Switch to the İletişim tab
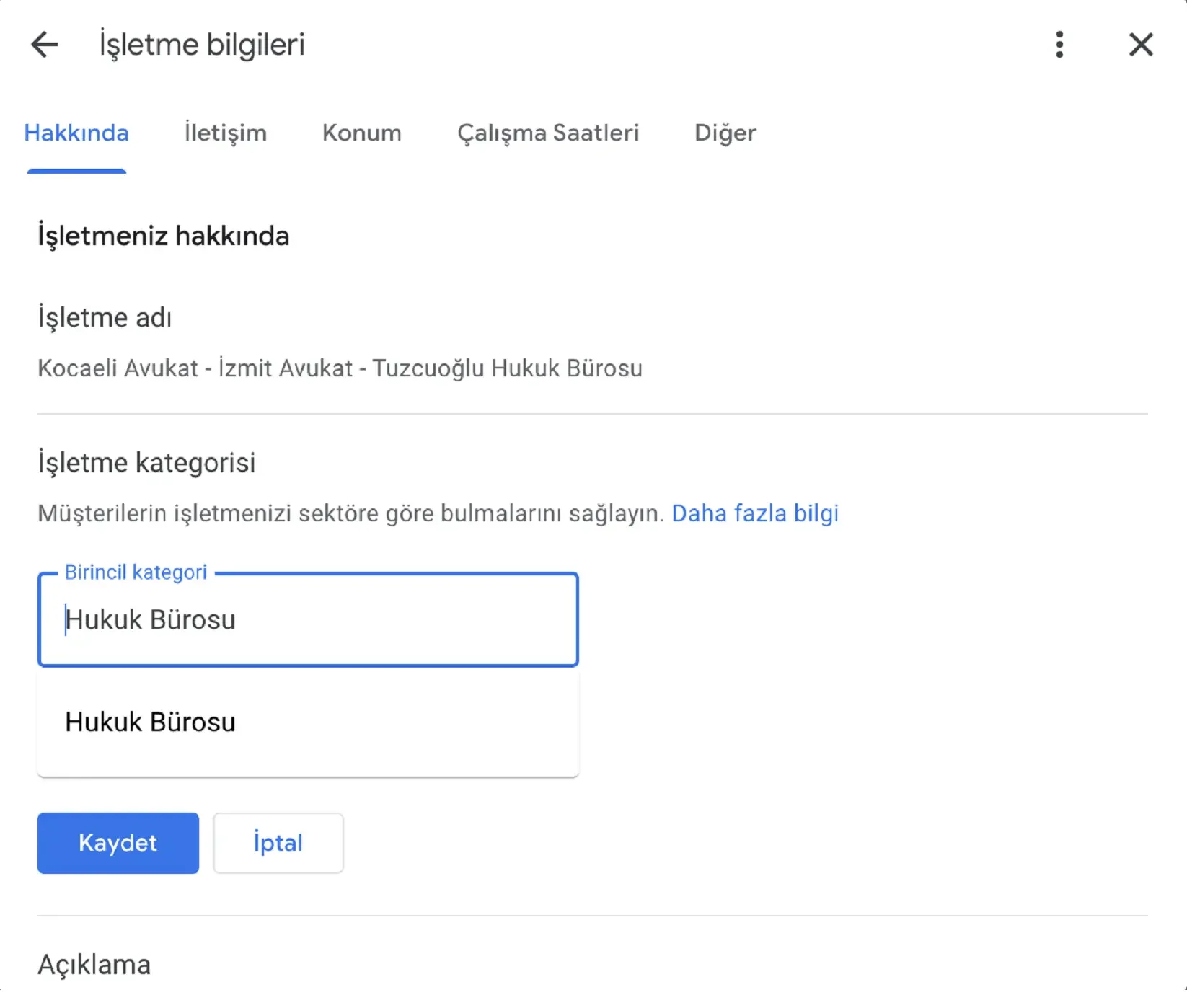The image size is (1187, 1008). tap(225, 133)
